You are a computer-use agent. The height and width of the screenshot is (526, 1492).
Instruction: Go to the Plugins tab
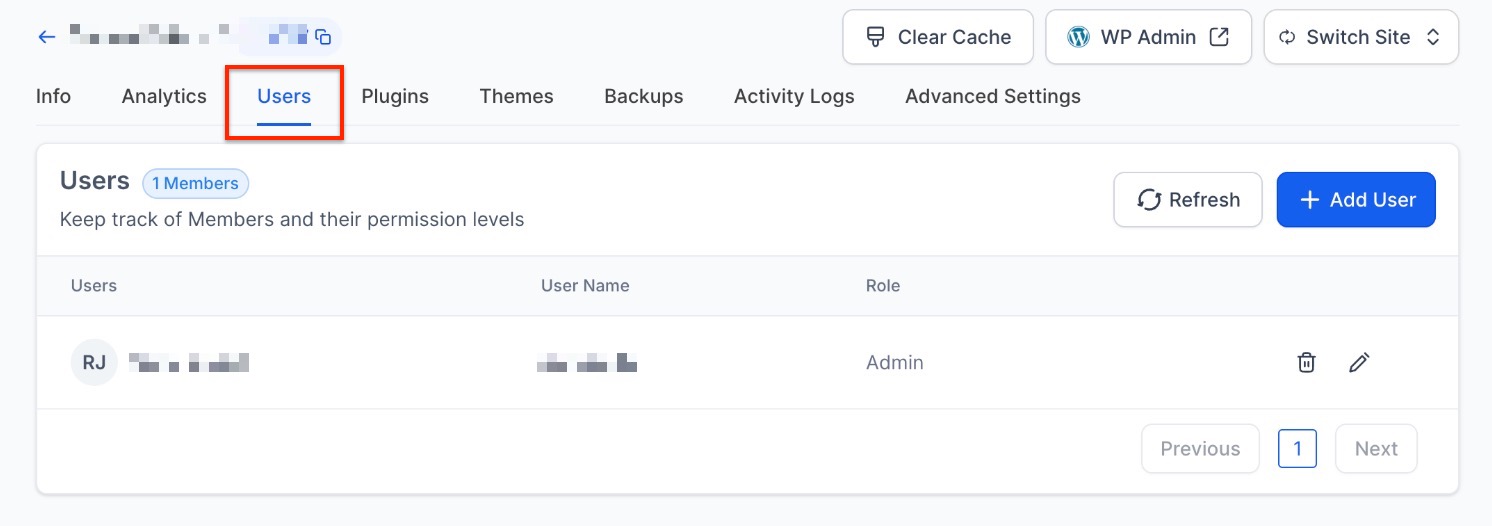pos(395,97)
